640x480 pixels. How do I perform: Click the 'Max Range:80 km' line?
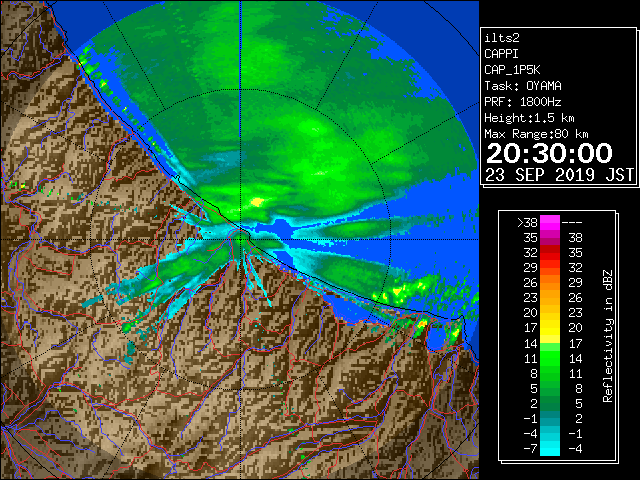pos(536,134)
